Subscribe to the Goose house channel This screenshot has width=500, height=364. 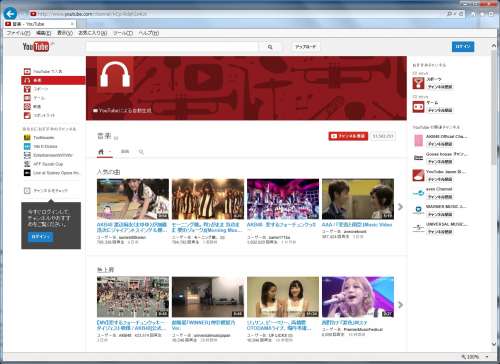[440, 162]
